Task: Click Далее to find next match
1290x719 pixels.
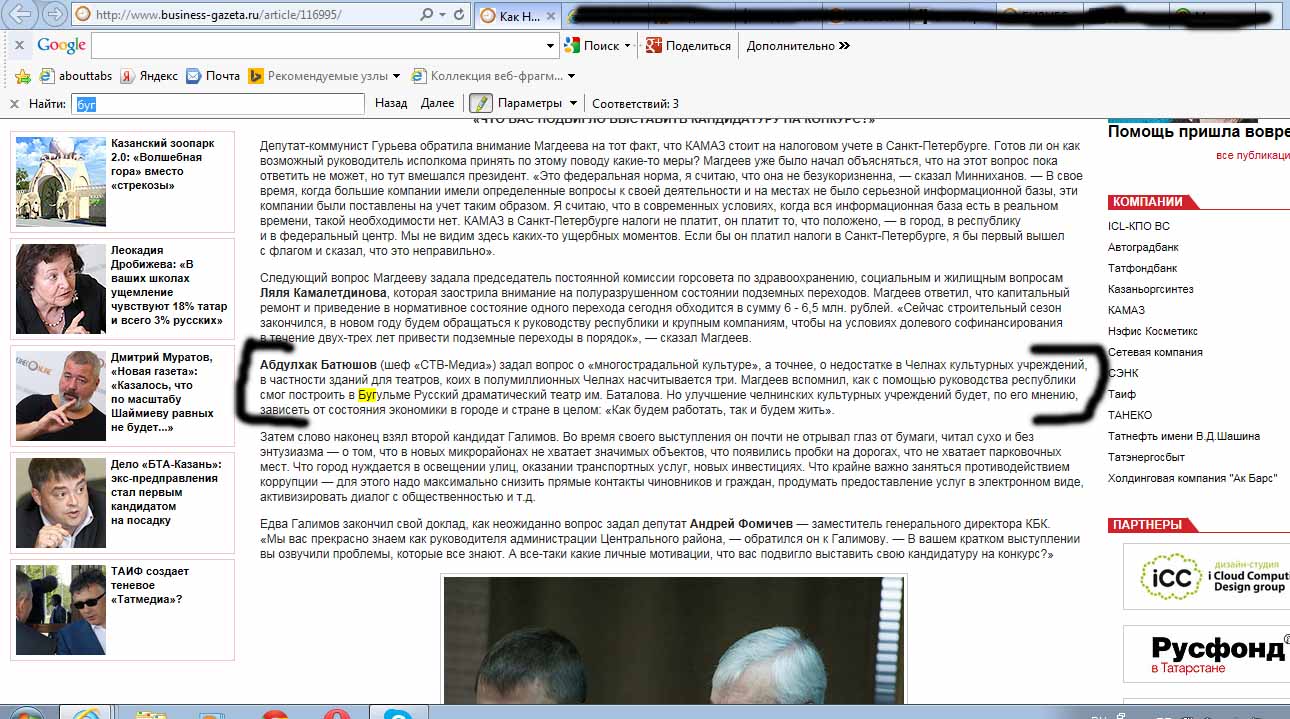Action: coord(437,103)
